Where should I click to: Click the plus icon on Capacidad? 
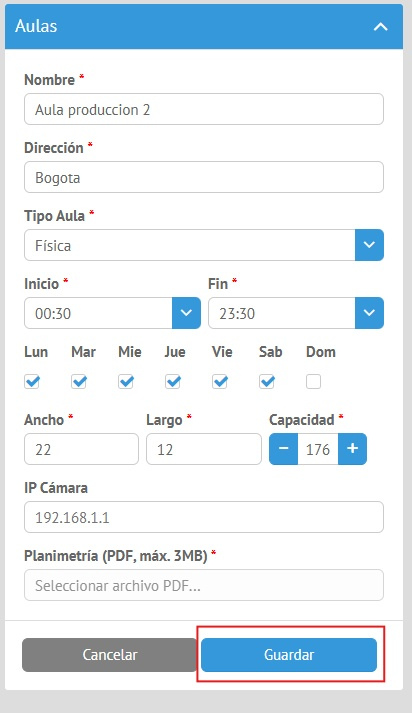(352, 449)
